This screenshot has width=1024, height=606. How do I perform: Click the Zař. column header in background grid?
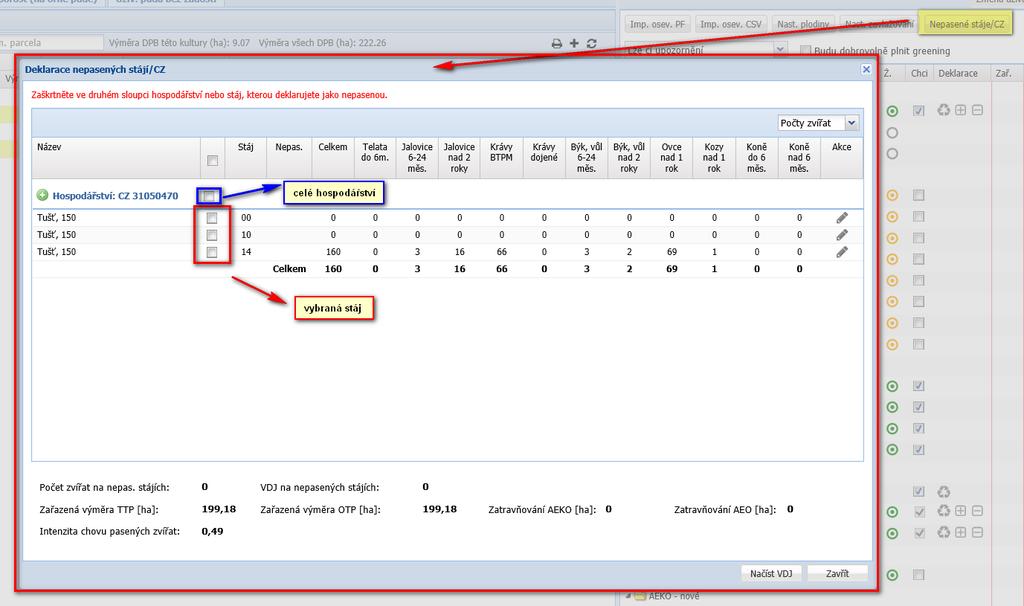[x=1004, y=73]
